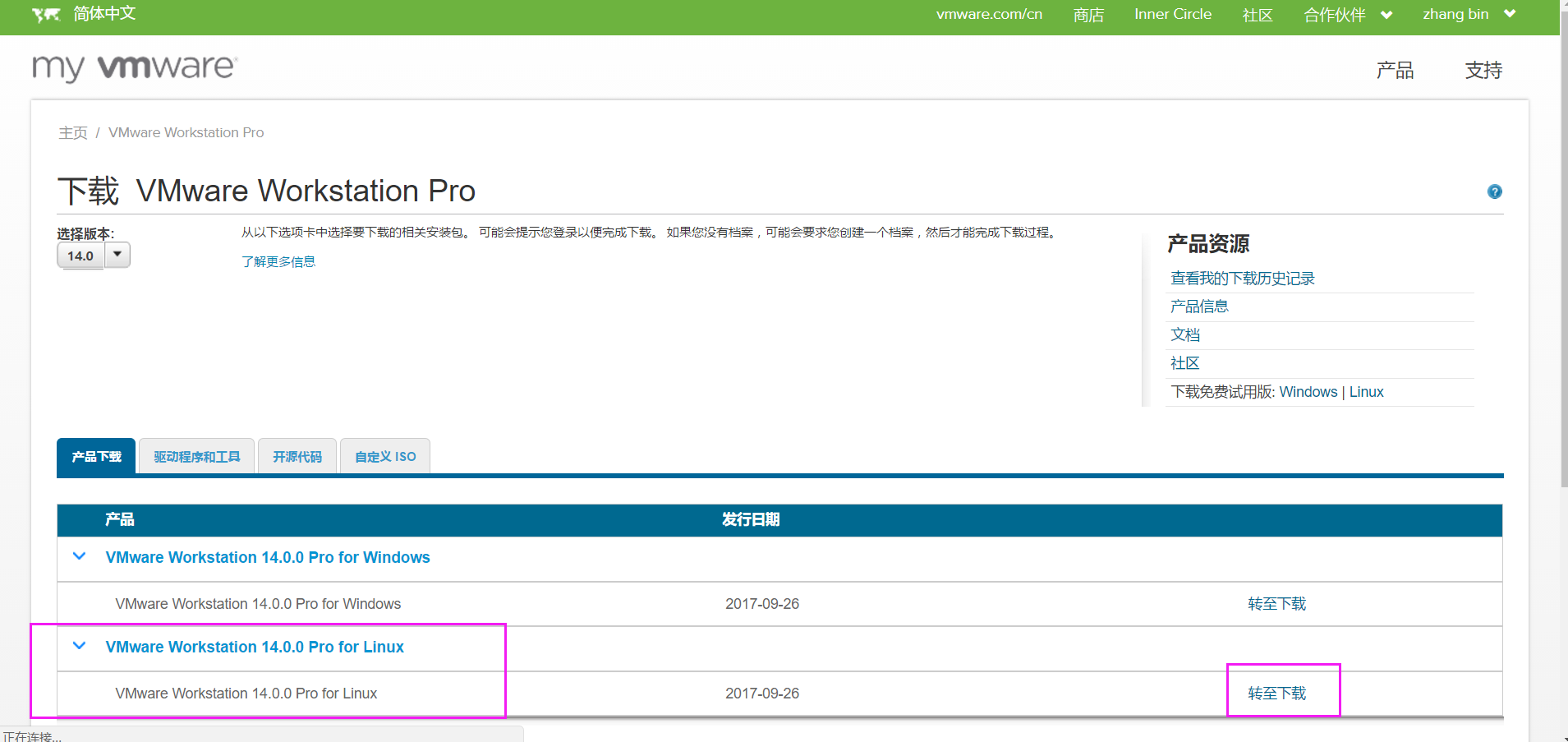The height and width of the screenshot is (742, 1568).
Task: Click the my vmware logo
Action: point(136,67)
